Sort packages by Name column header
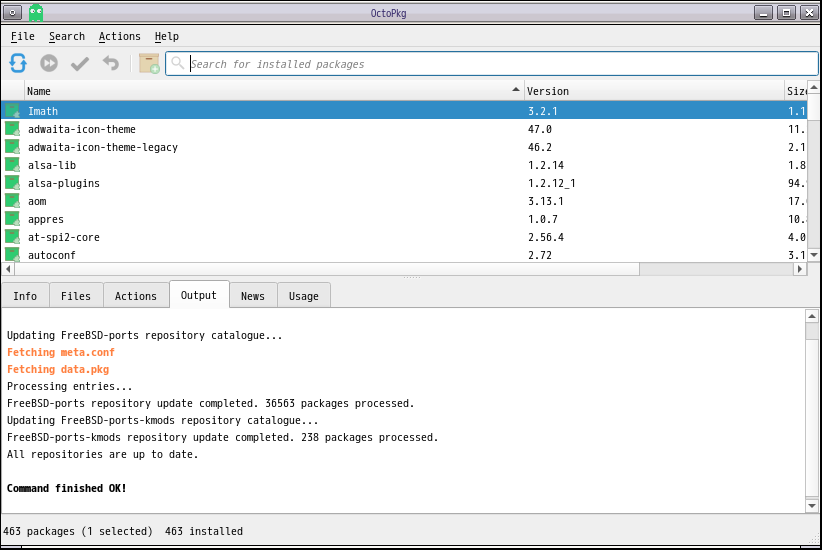Screen dimensions: 822x550 (270, 91)
